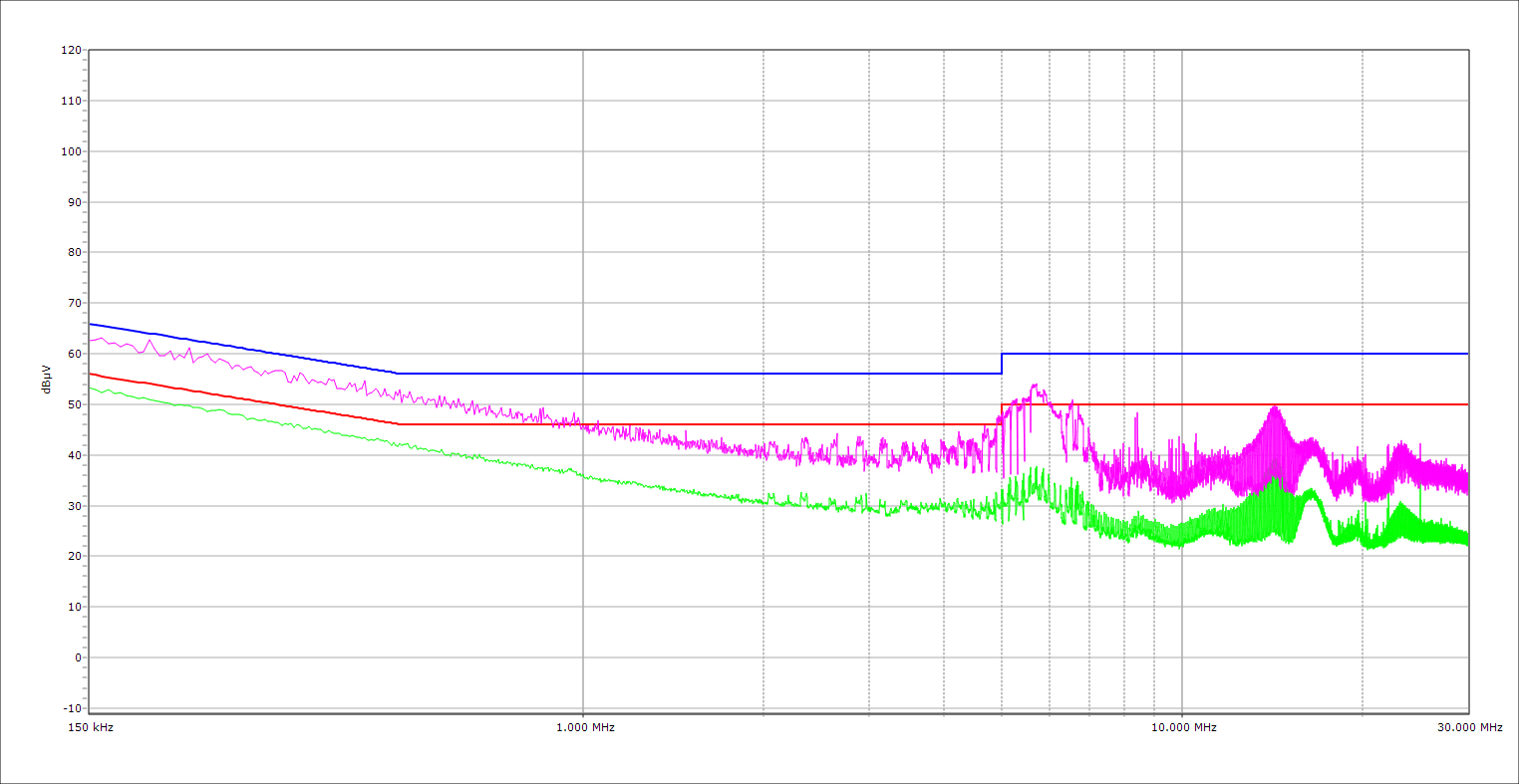Select the 1.000 MHz frequency axis label
Viewport: 1519px width, 784px height.
pos(585,727)
